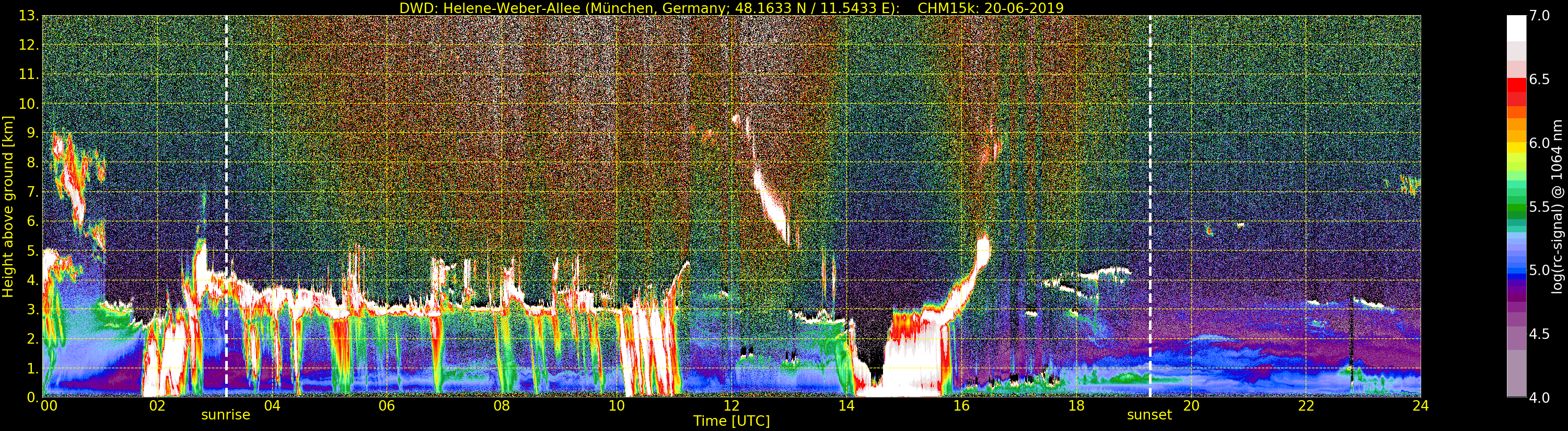Image resolution: width=1568 pixels, height=431 pixels.
Task: Click the '5.0' colorbar tick label
Action: click(1539, 270)
